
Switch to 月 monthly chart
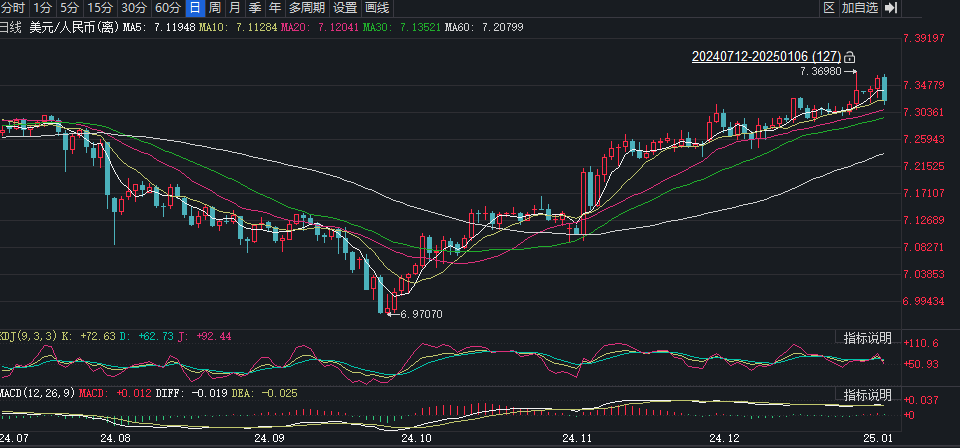(234, 8)
